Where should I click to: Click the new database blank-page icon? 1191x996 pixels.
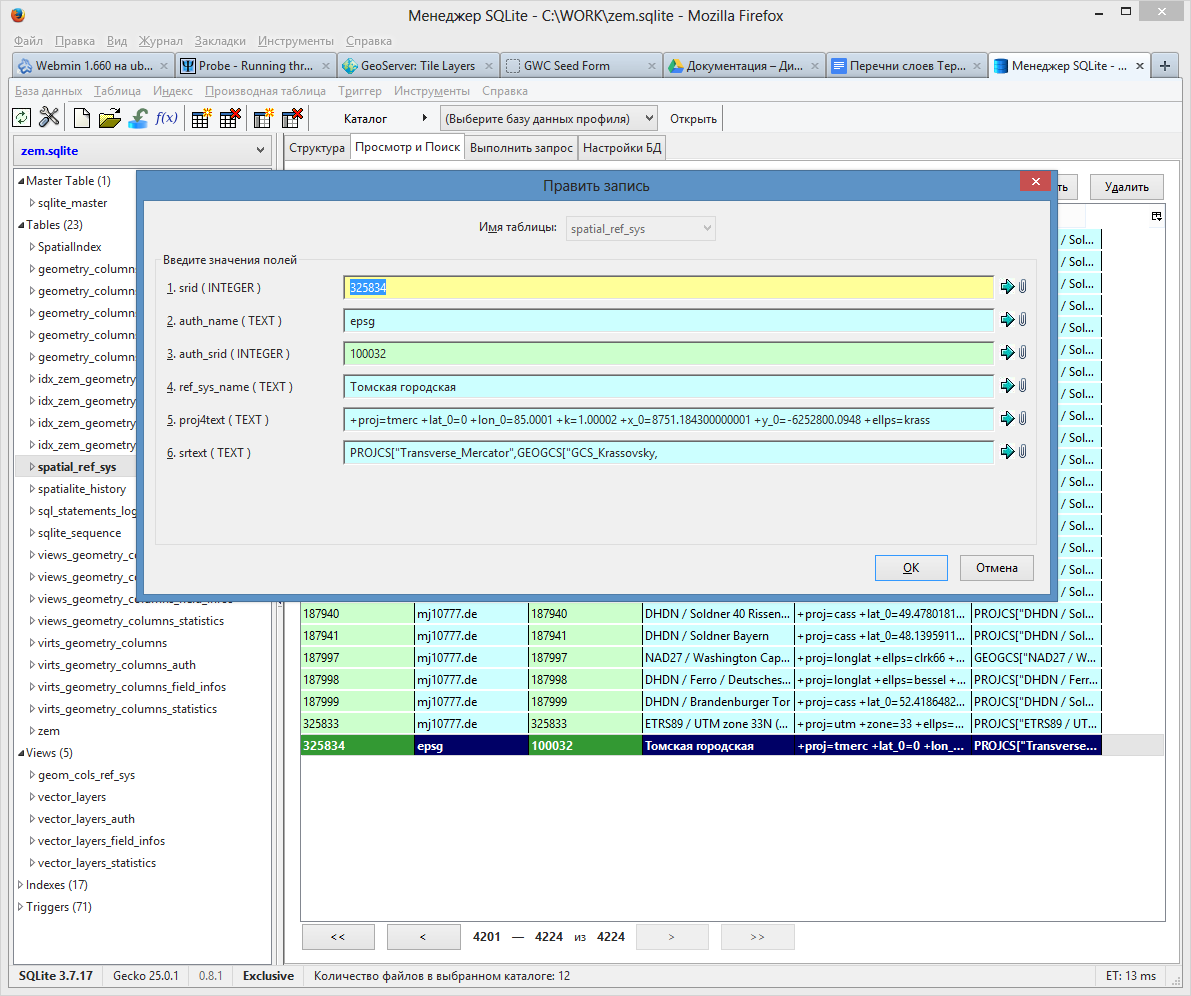click(x=82, y=118)
